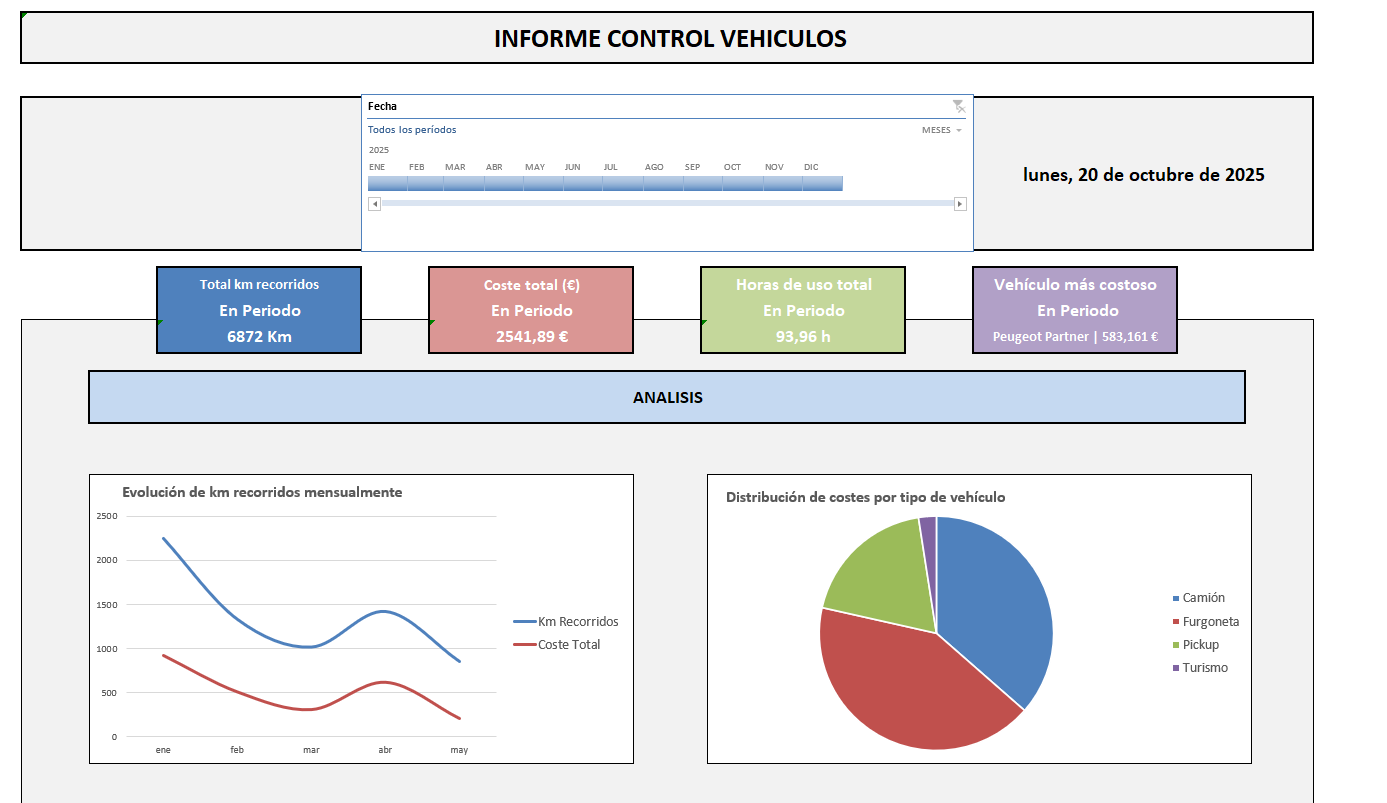Click the ANALISIS section header
Image resolution: width=1387 pixels, height=803 pixels.
point(667,397)
